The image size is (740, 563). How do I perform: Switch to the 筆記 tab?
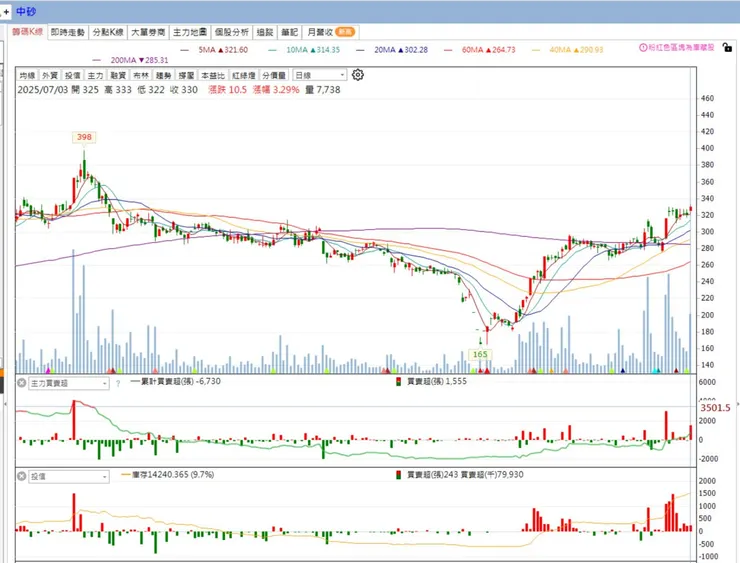tap(289, 32)
